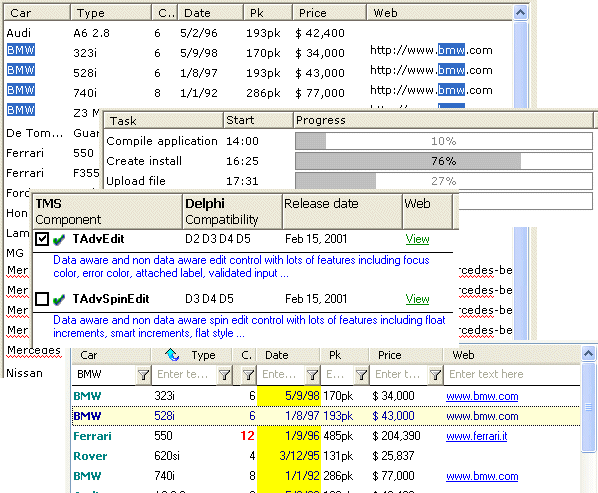
Task: Click the Pk filter text field
Action: [x=338, y=375]
